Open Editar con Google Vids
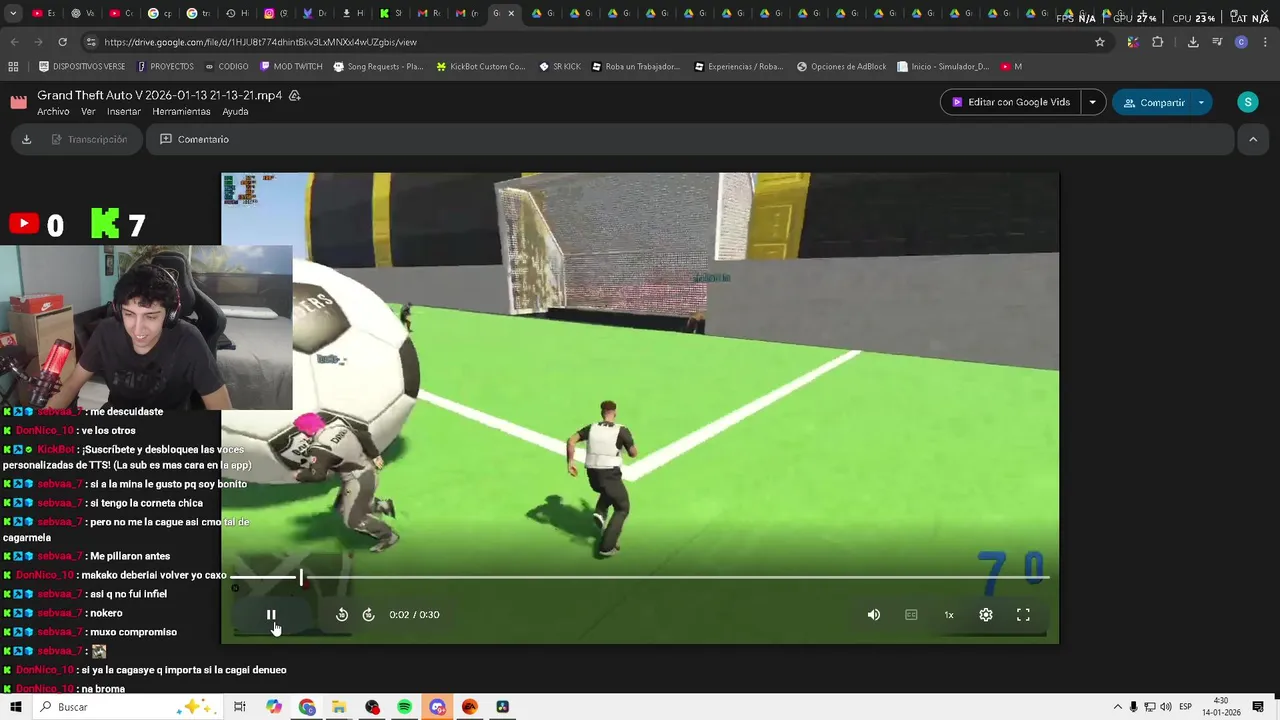 [1011, 102]
